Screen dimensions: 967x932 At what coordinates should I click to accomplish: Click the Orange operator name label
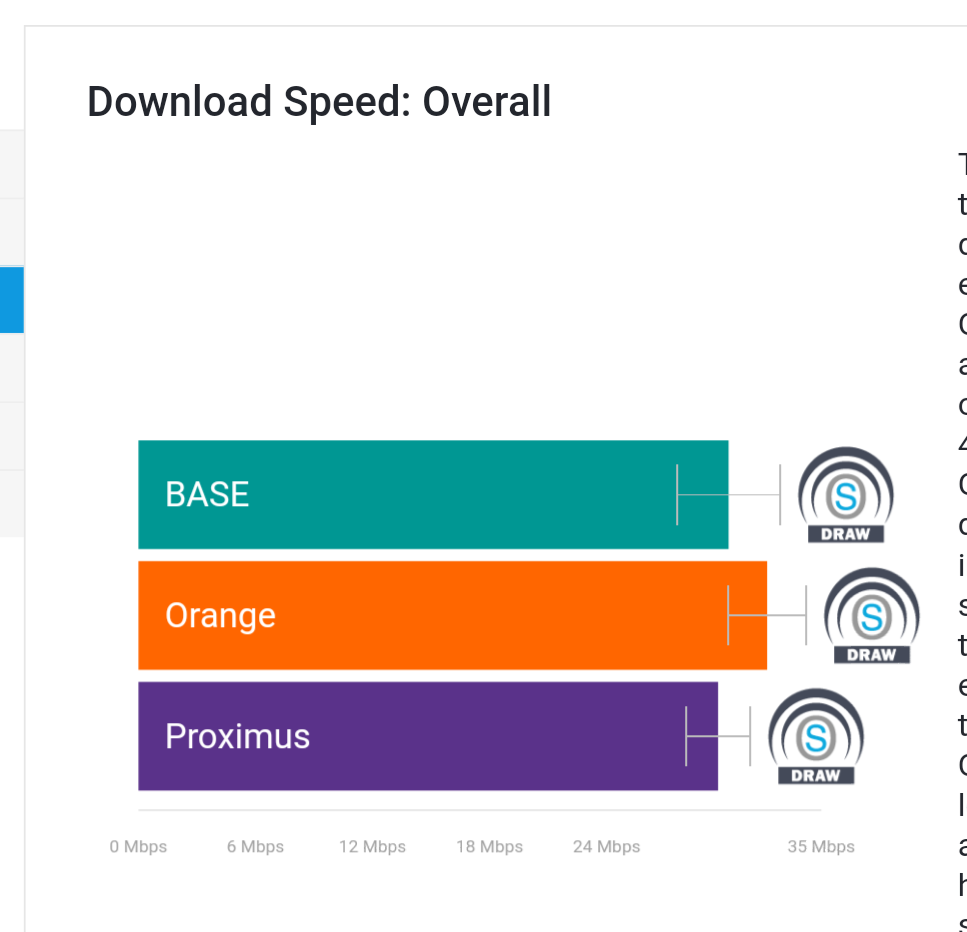220,615
